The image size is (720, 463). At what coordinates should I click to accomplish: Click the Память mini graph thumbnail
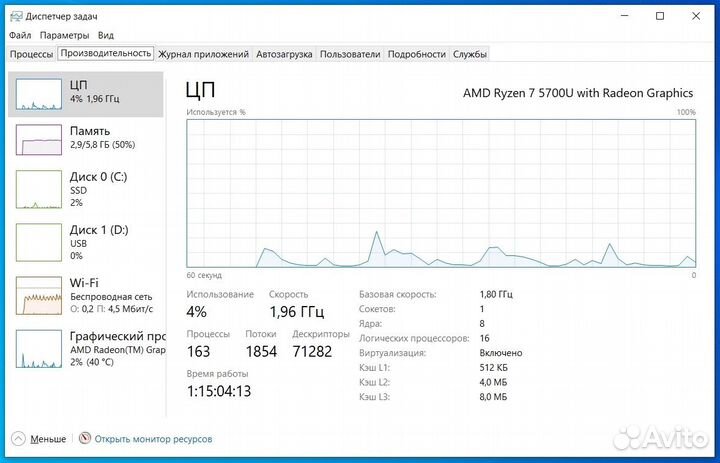click(39, 140)
